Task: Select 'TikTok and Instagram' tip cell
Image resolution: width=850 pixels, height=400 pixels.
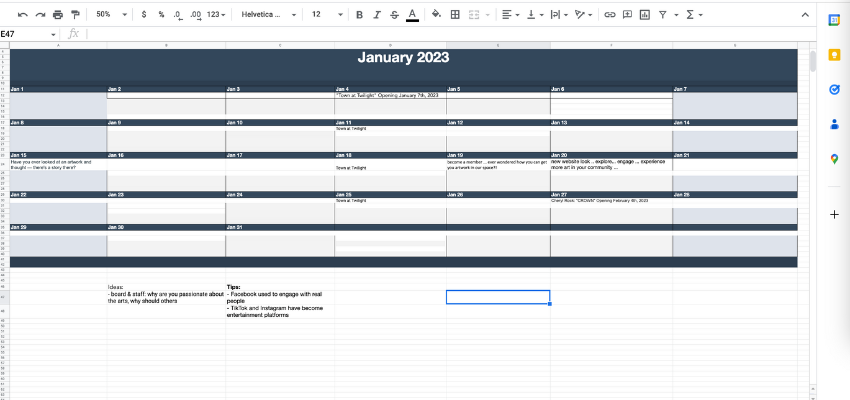Action: click(x=280, y=311)
